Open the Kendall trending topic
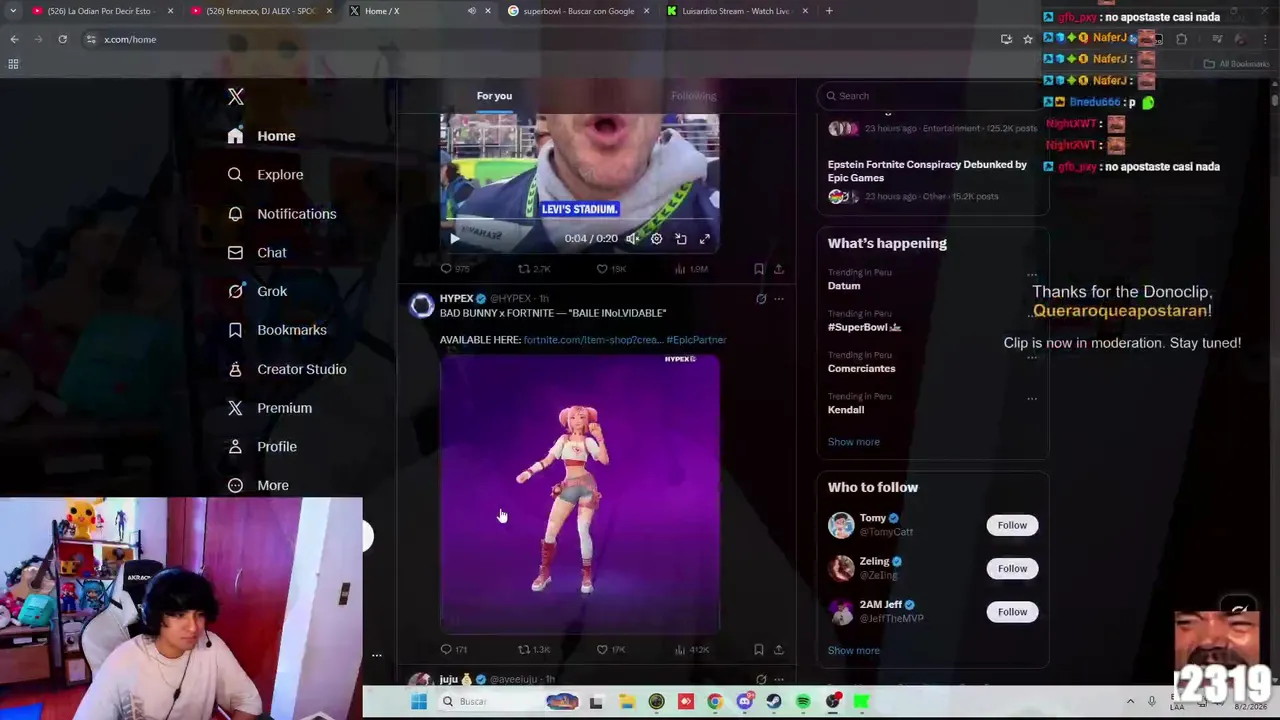Screen dimensions: 1280x720 point(845,409)
